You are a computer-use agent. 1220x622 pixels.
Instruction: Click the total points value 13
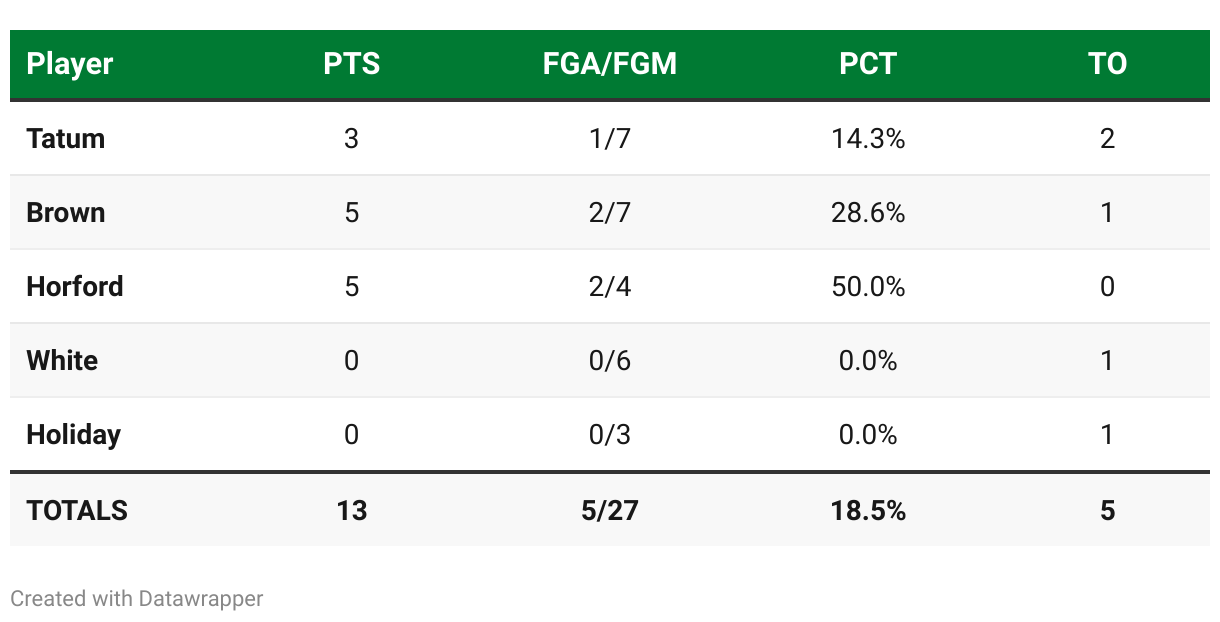[351, 510]
